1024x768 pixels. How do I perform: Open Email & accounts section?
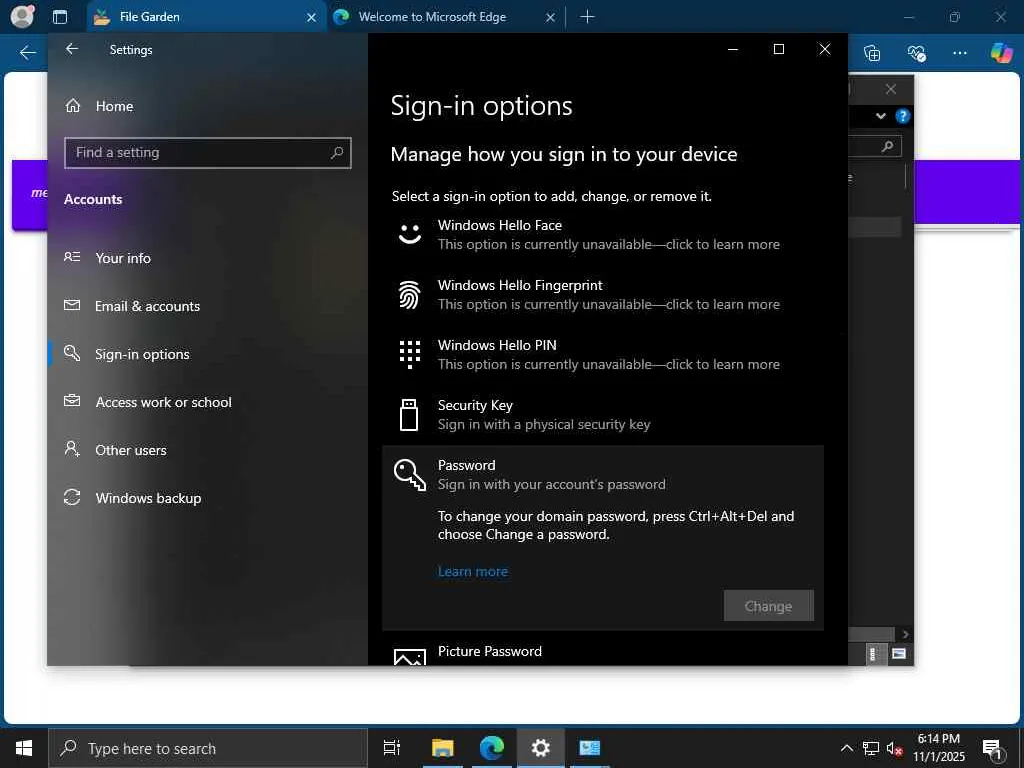[x=147, y=306]
